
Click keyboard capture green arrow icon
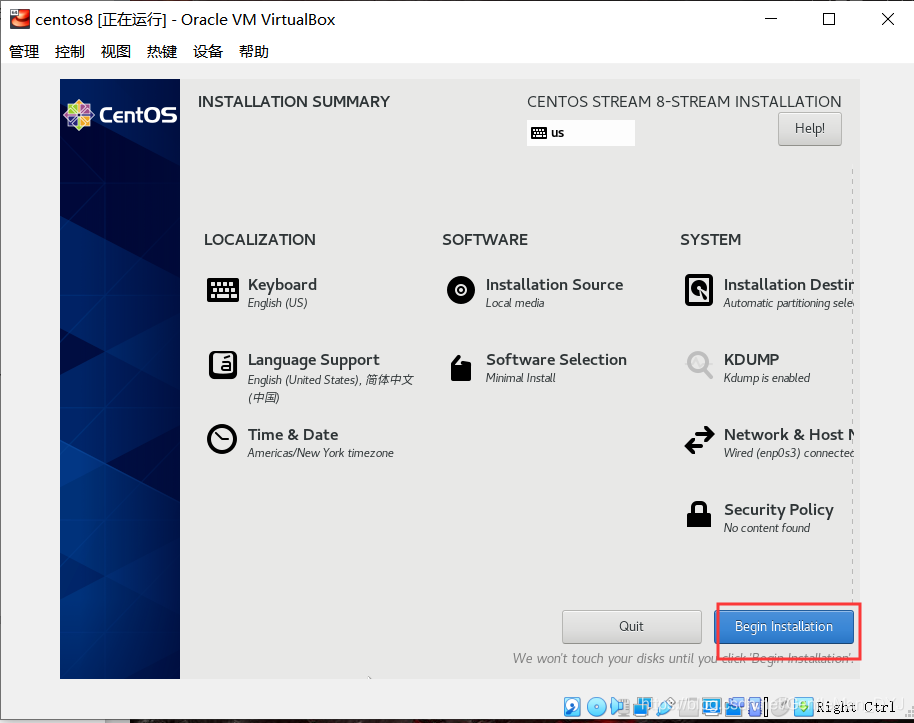(x=804, y=707)
